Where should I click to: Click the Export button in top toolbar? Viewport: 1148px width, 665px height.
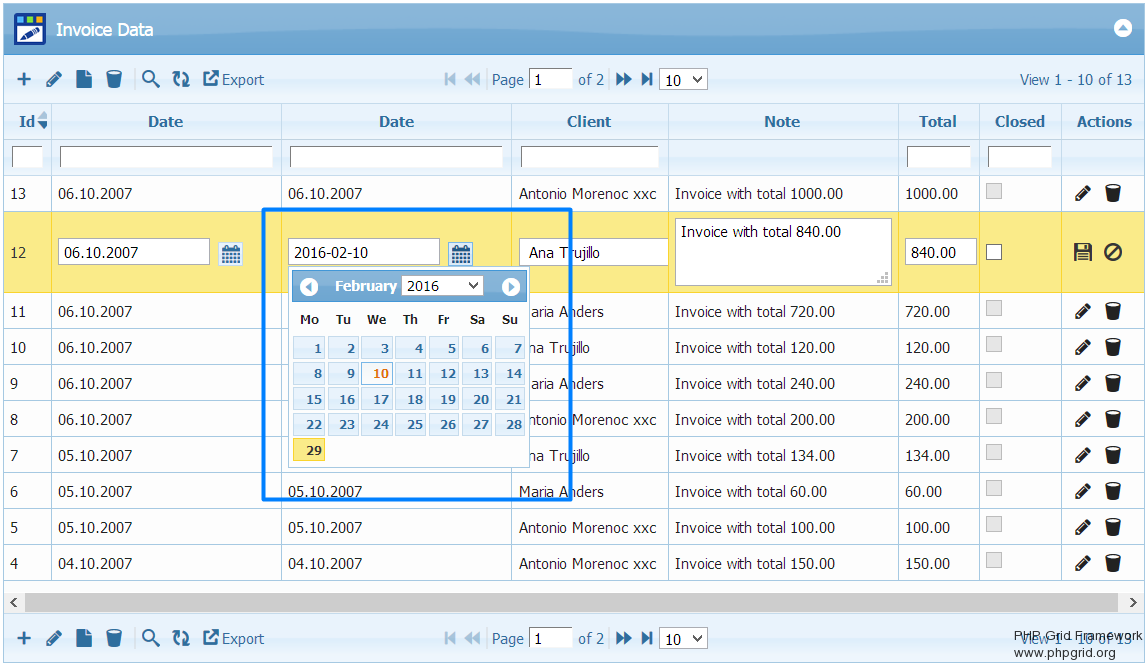[x=234, y=79]
